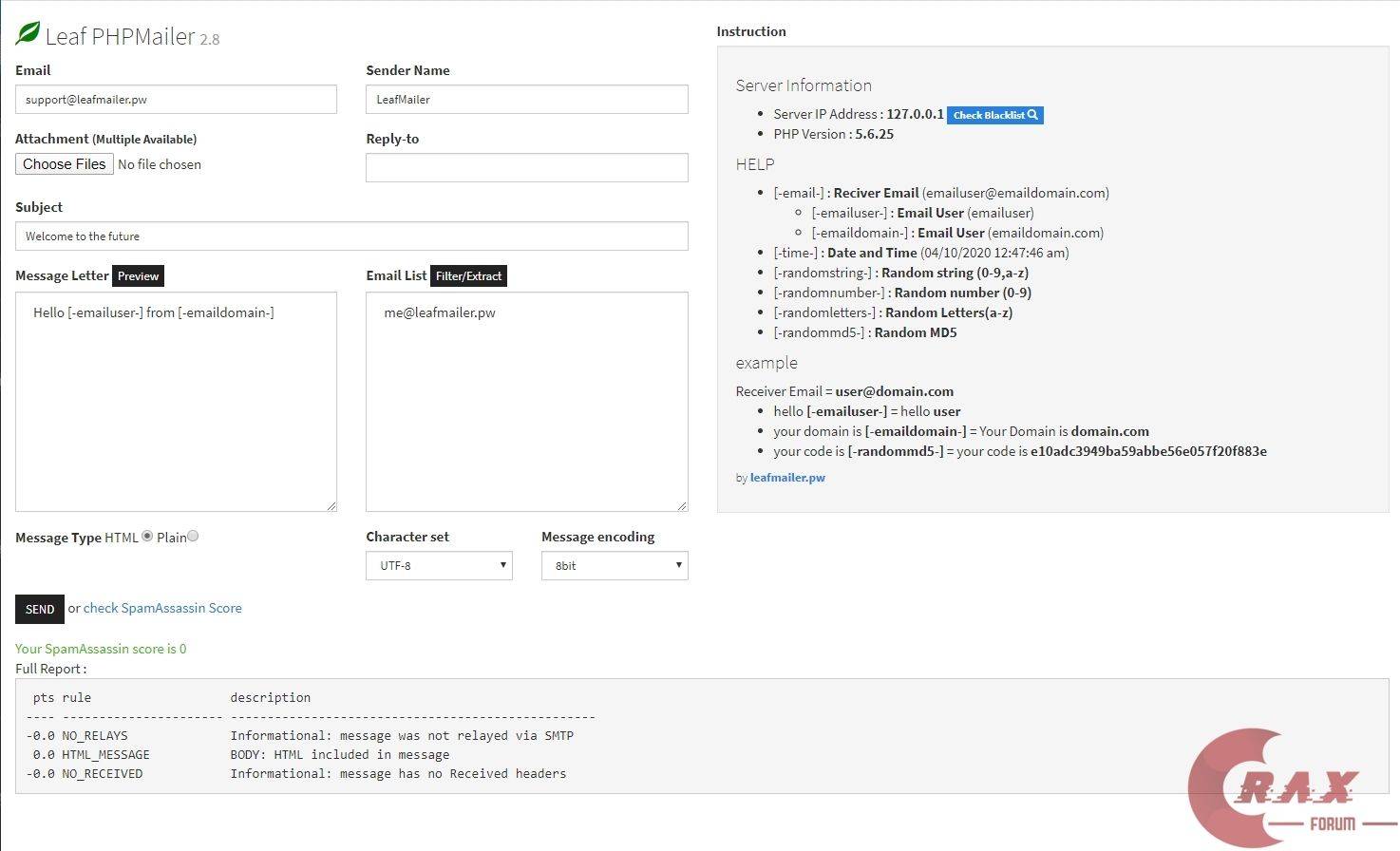Select HTML message type radio button
1400x851 pixels.
pos(147,537)
